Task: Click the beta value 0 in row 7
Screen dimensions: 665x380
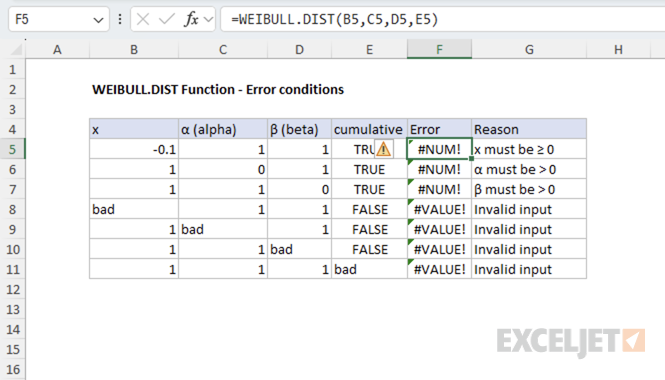Action: tap(299, 190)
